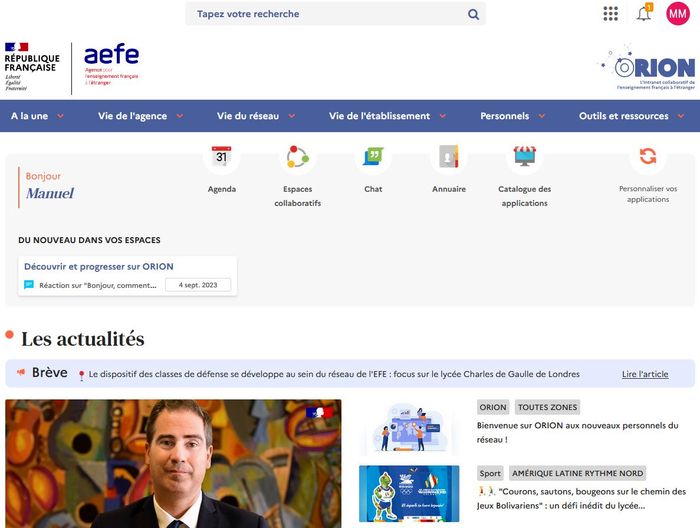Screen dimensions: 700x528
Task: Follow the Lire l'article link
Action: (645, 374)
